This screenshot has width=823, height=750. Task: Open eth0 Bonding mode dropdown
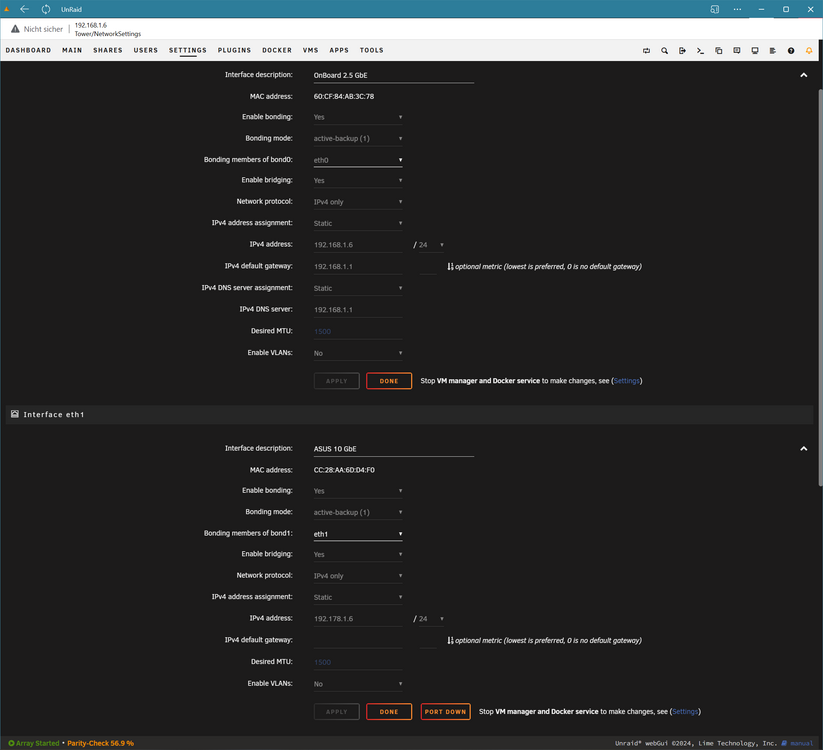click(358, 139)
